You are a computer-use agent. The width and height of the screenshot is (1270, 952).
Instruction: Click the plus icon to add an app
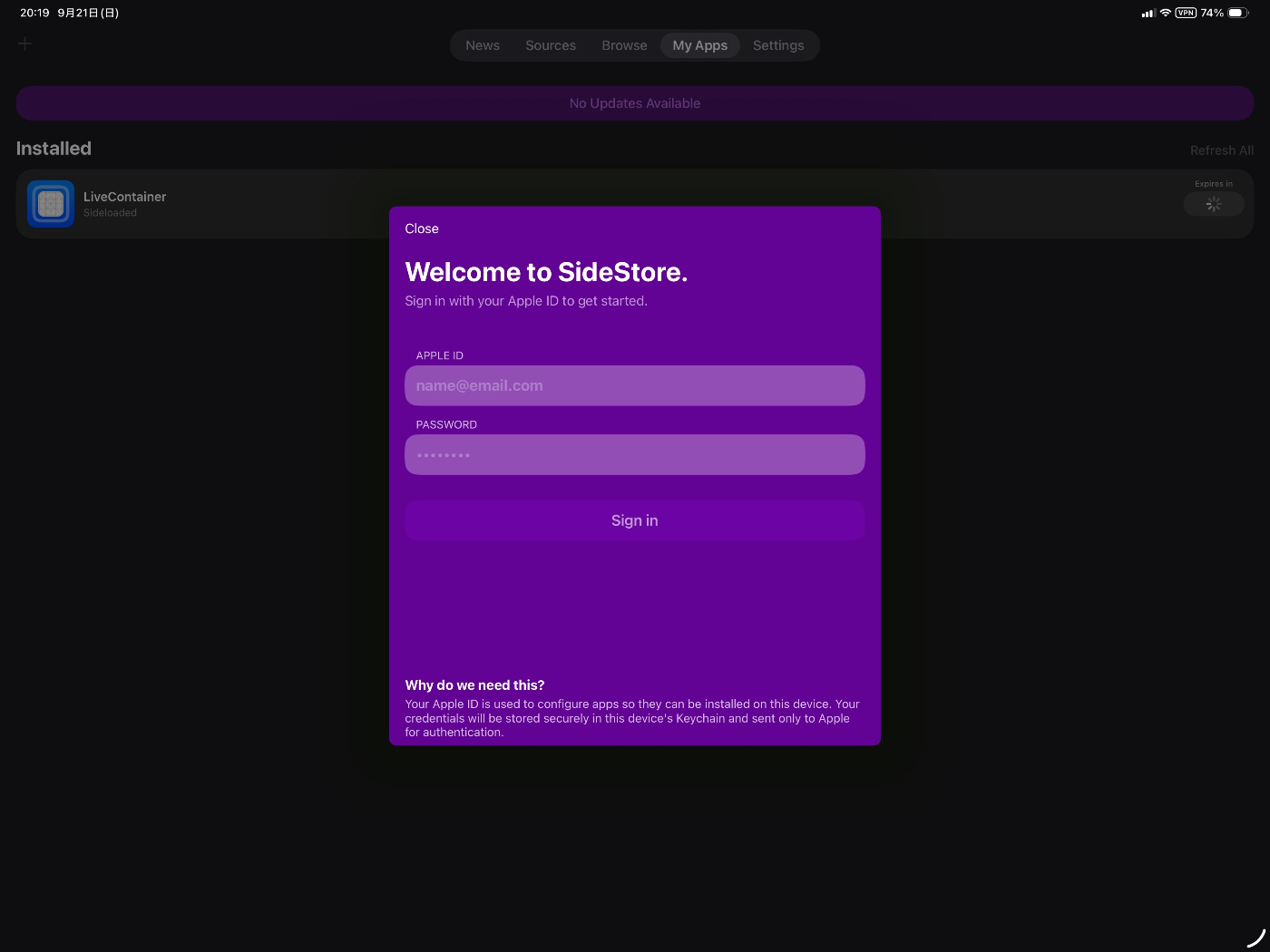tap(24, 44)
